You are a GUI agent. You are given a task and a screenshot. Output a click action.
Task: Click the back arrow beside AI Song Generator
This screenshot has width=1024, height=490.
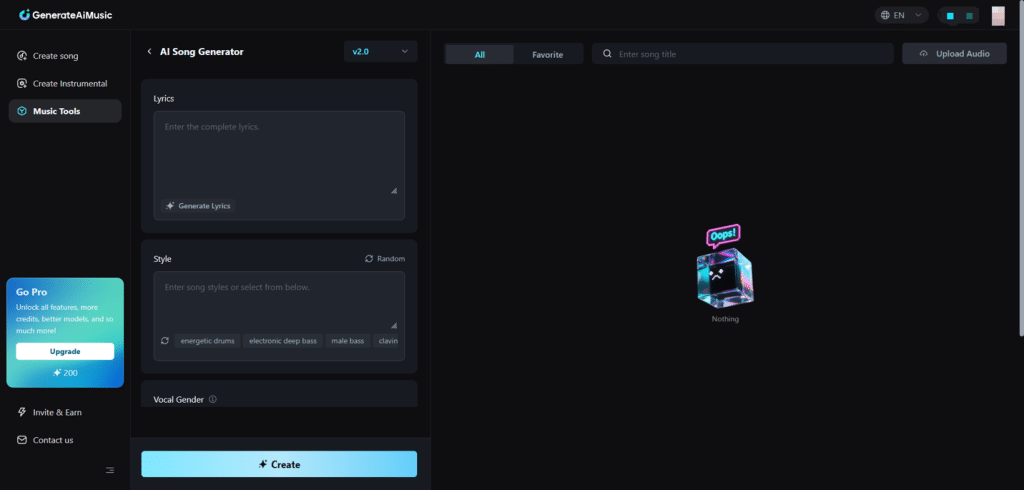149,51
